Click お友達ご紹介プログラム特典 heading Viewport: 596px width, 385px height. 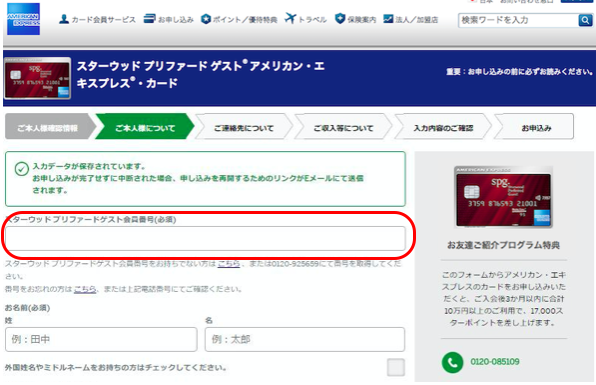(x=503, y=245)
